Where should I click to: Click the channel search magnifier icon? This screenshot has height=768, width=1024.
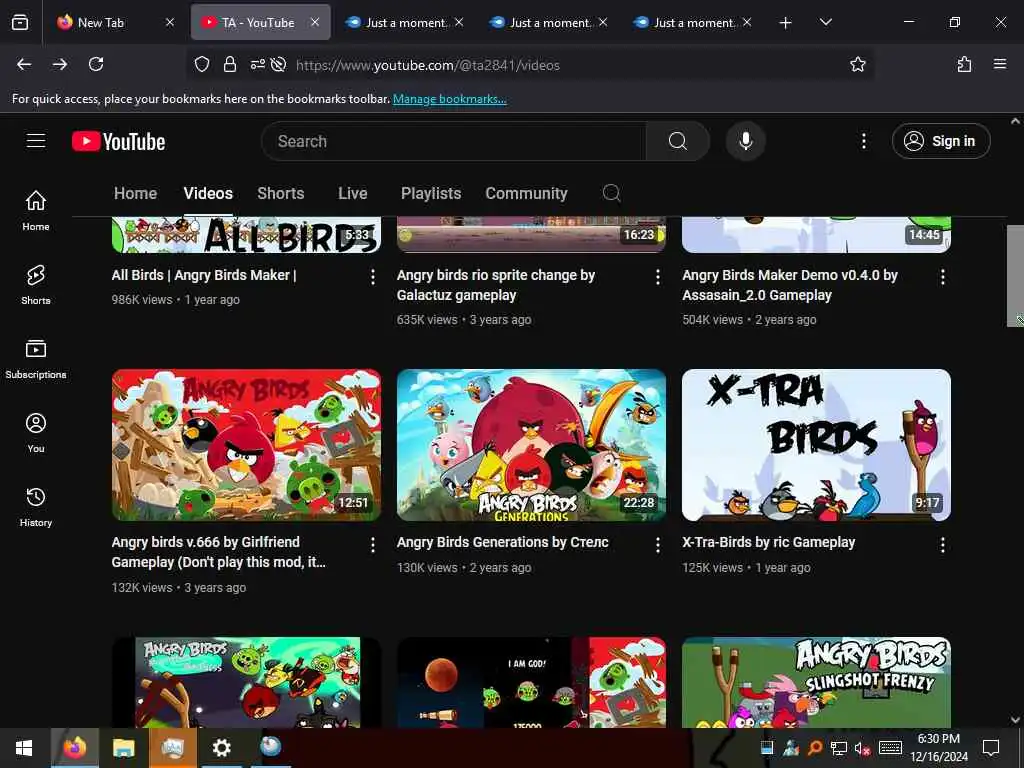click(611, 193)
